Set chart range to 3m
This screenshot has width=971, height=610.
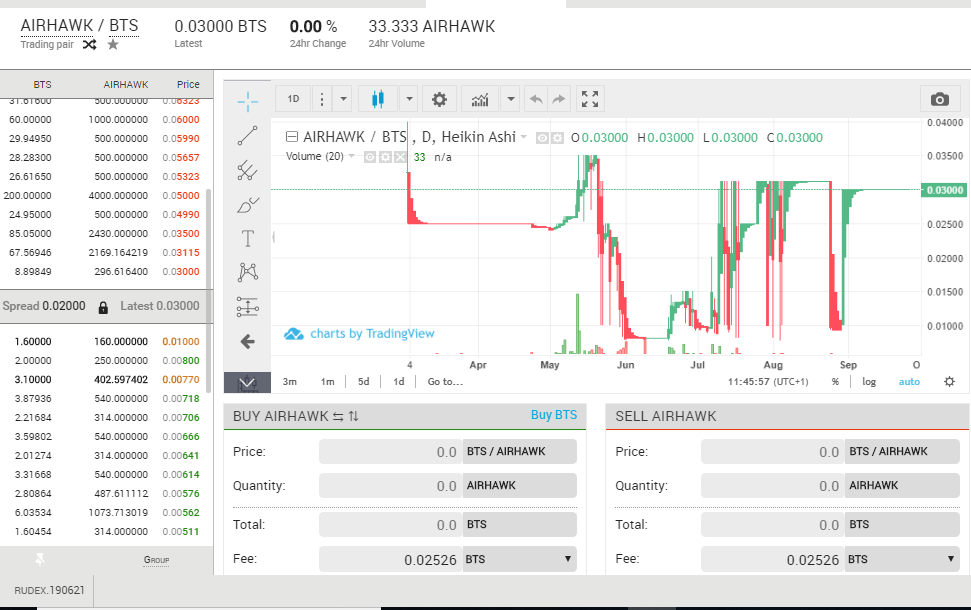[289, 381]
